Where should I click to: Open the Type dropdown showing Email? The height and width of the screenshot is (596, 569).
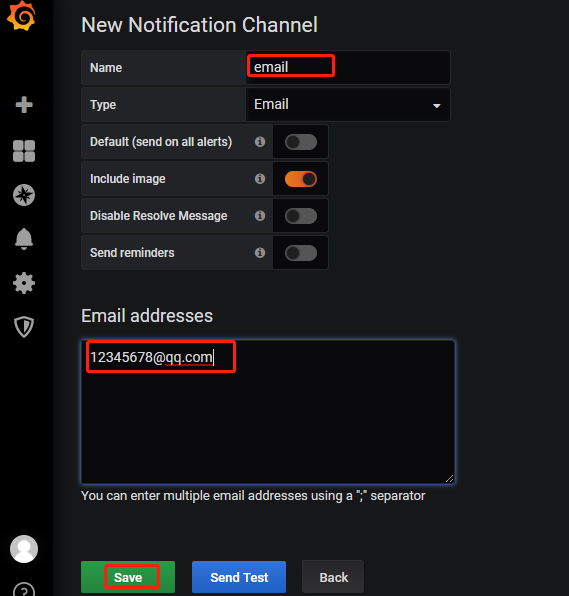click(348, 105)
